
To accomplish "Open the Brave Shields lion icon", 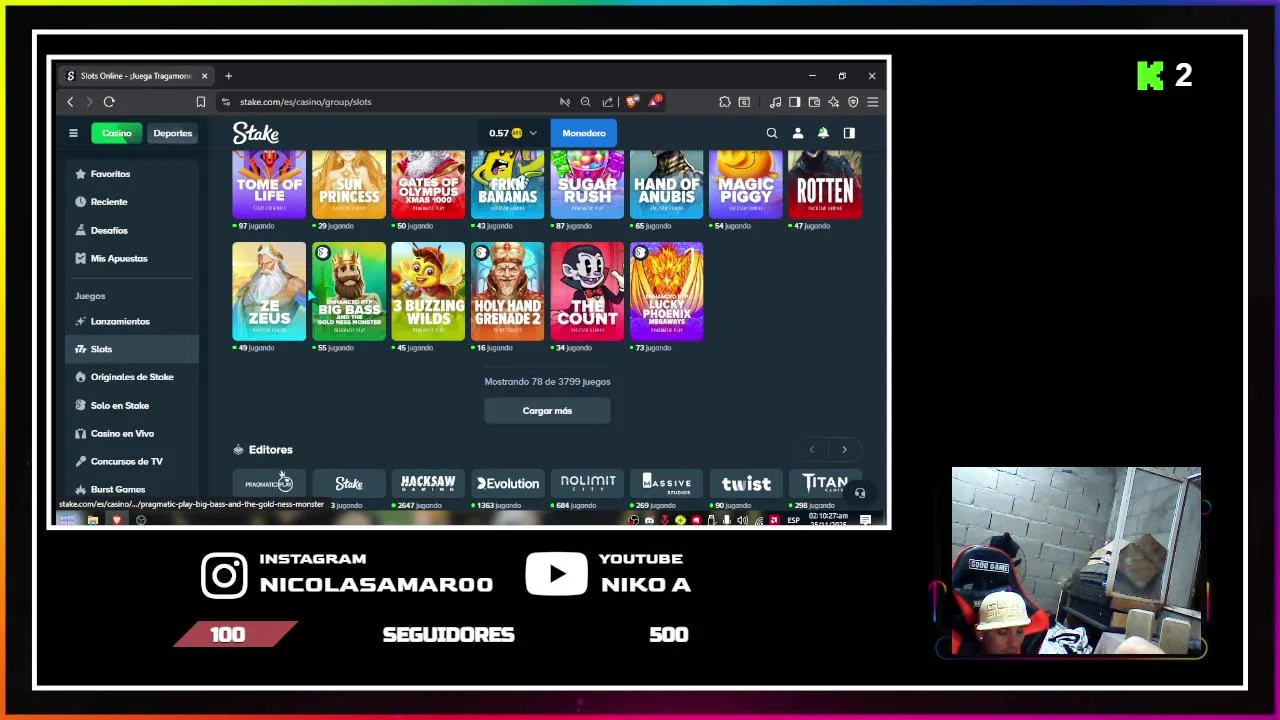I will click(x=632, y=101).
